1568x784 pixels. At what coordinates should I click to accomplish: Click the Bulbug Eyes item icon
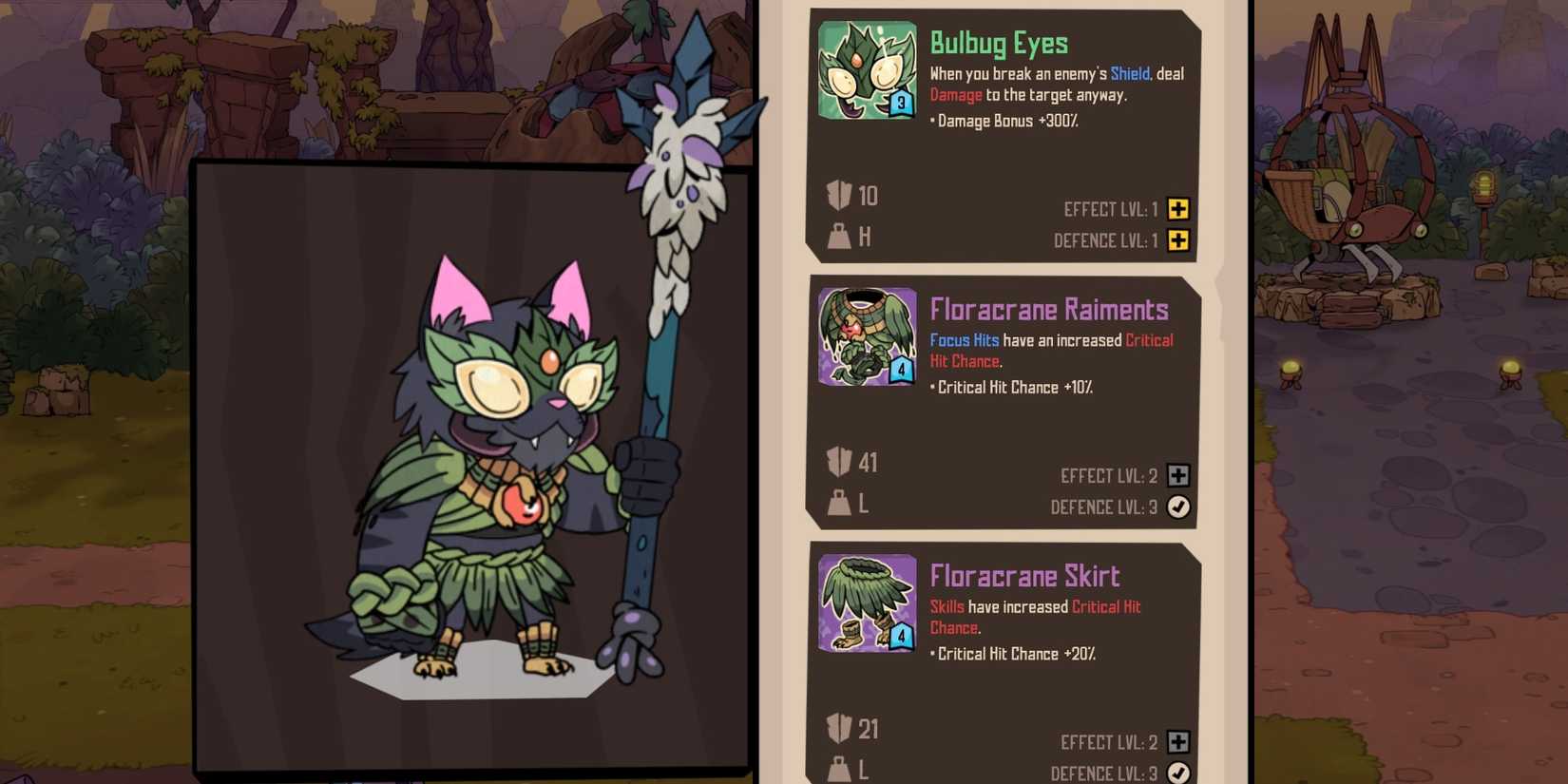click(x=868, y=70)
